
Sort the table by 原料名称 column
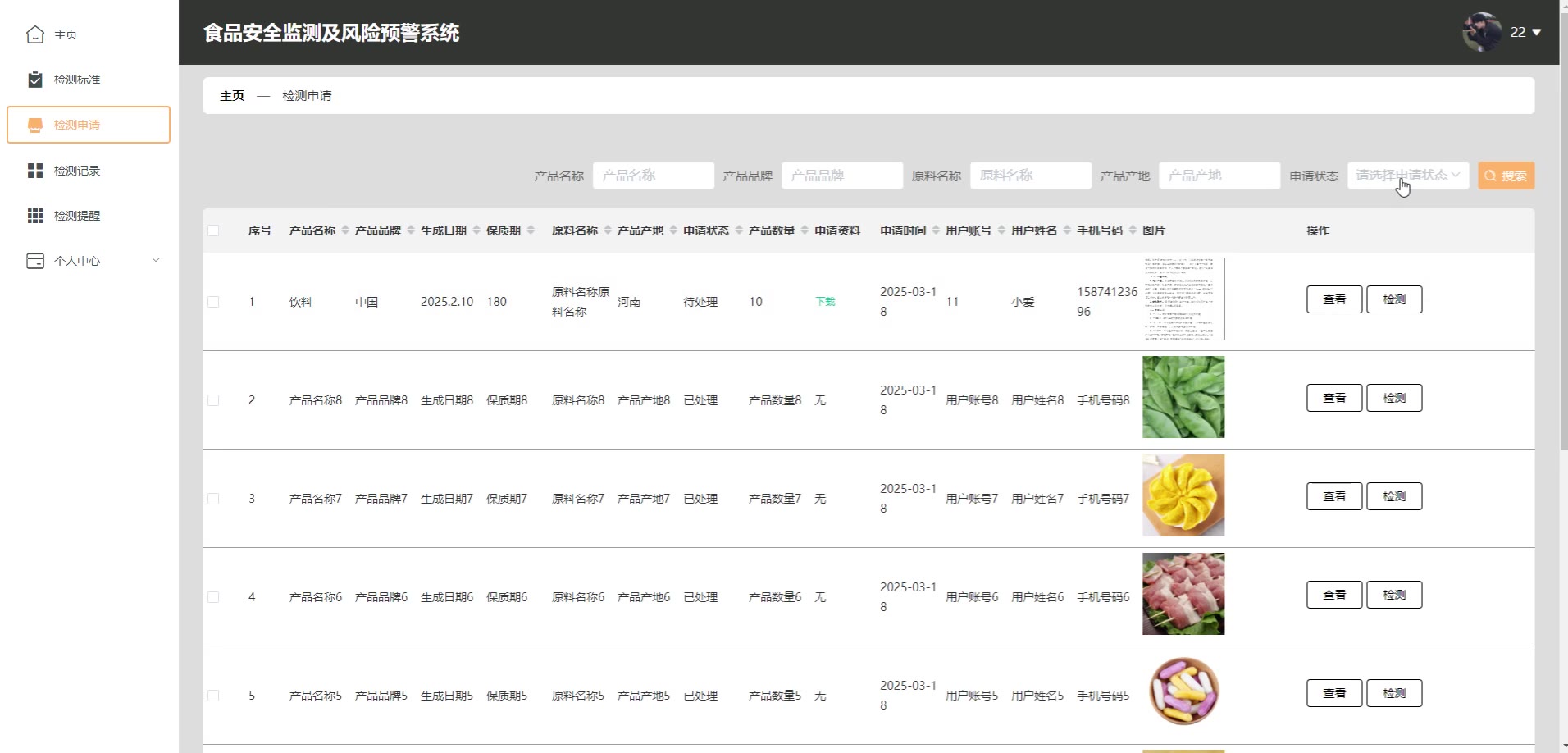608,230
